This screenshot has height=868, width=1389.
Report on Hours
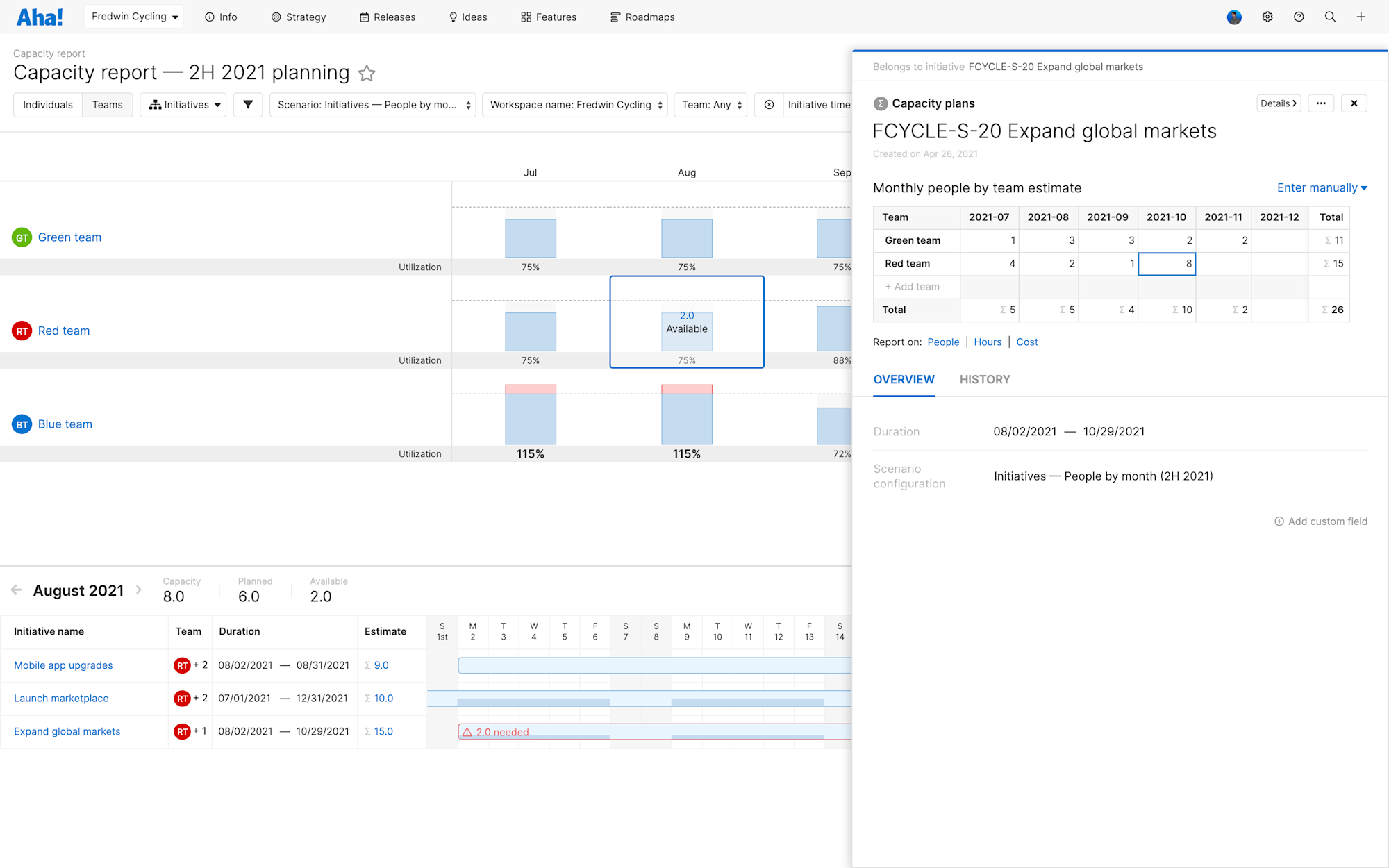[988, 342]
